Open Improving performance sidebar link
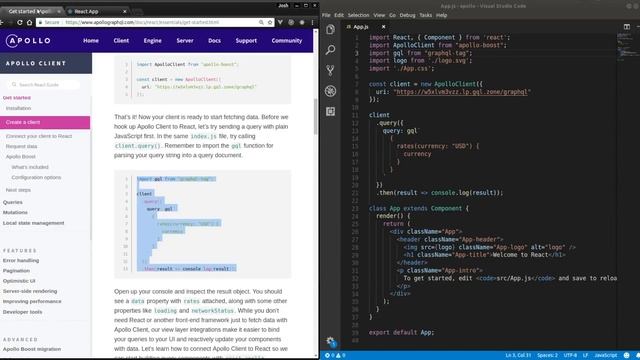Image resolution: width=640 pixels, height=360 pixels. [32, 301]
